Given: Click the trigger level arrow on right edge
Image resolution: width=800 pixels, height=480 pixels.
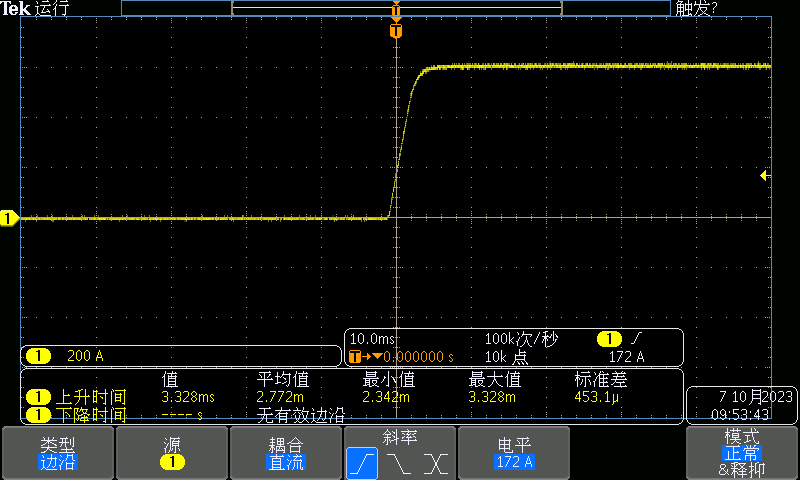Looking at the screenshot, I should point(765,176).
